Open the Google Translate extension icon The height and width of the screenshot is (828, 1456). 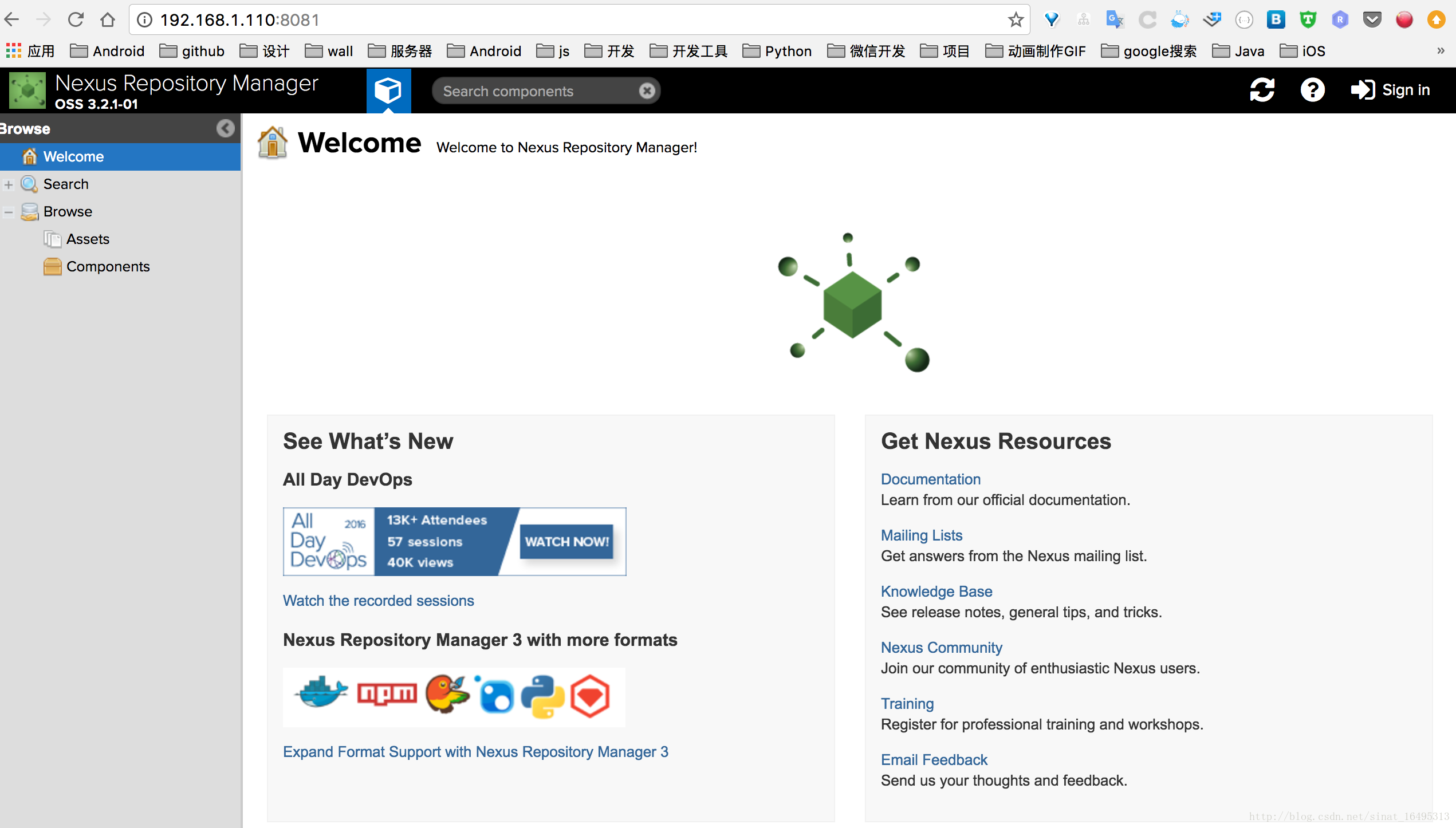(1115, 20)
